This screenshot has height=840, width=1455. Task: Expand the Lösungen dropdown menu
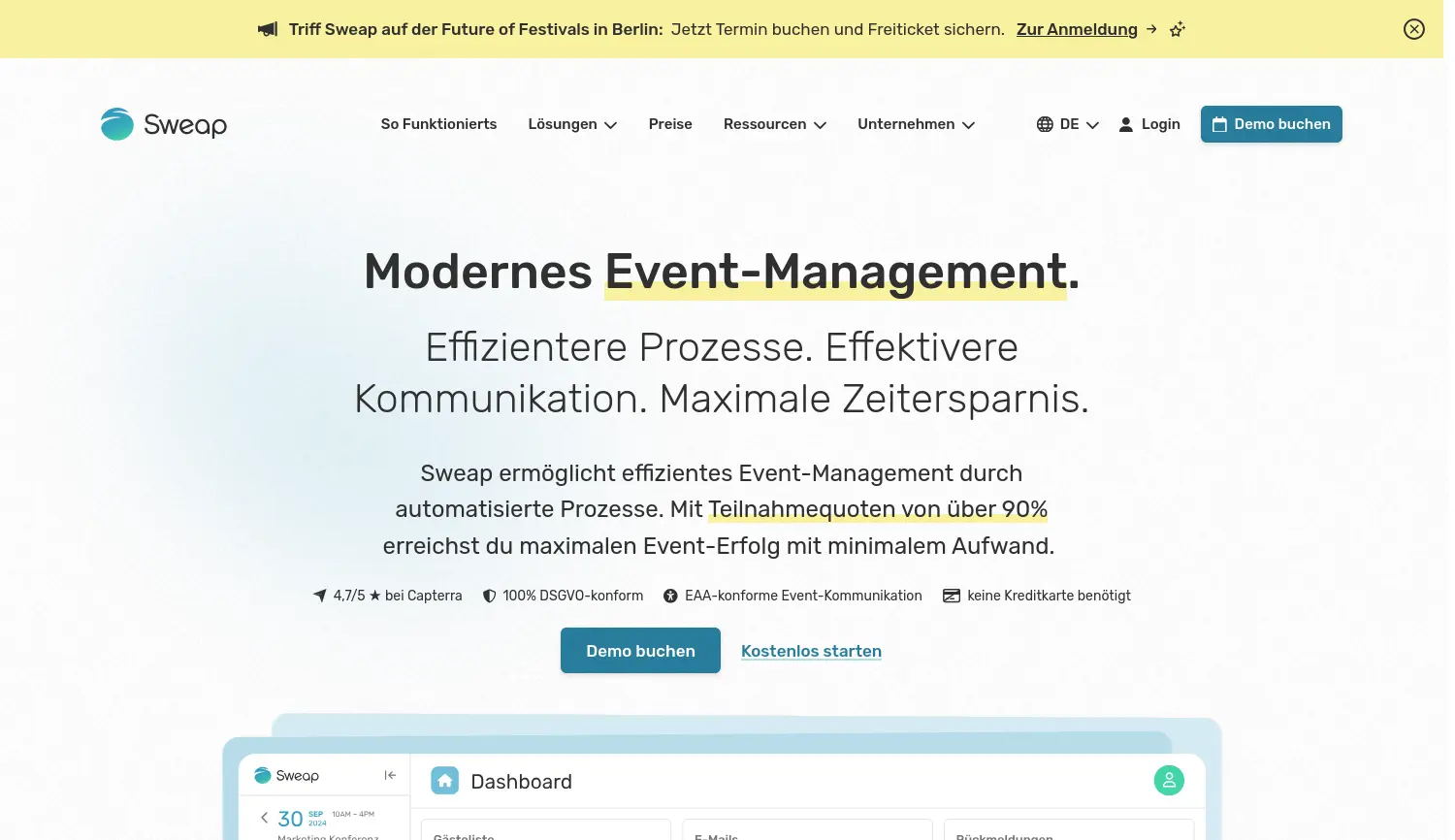pos(572,124)
